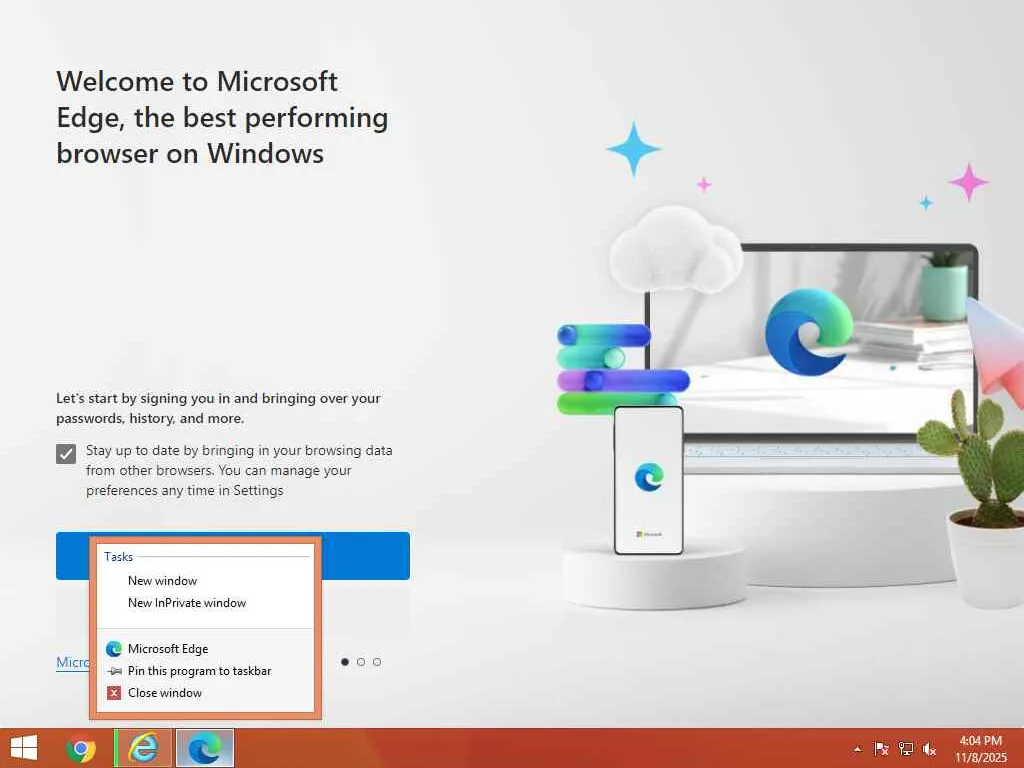Click the Edge logo icon in jump list
Screen dimensions: 1024x768
114,648
